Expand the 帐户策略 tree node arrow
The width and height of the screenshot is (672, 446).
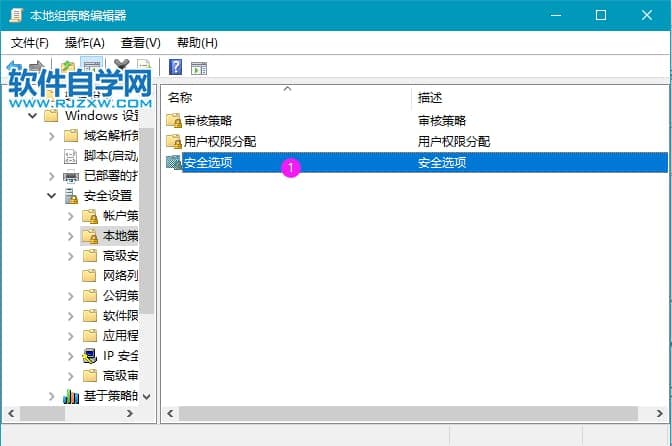(x=70, y=216)
